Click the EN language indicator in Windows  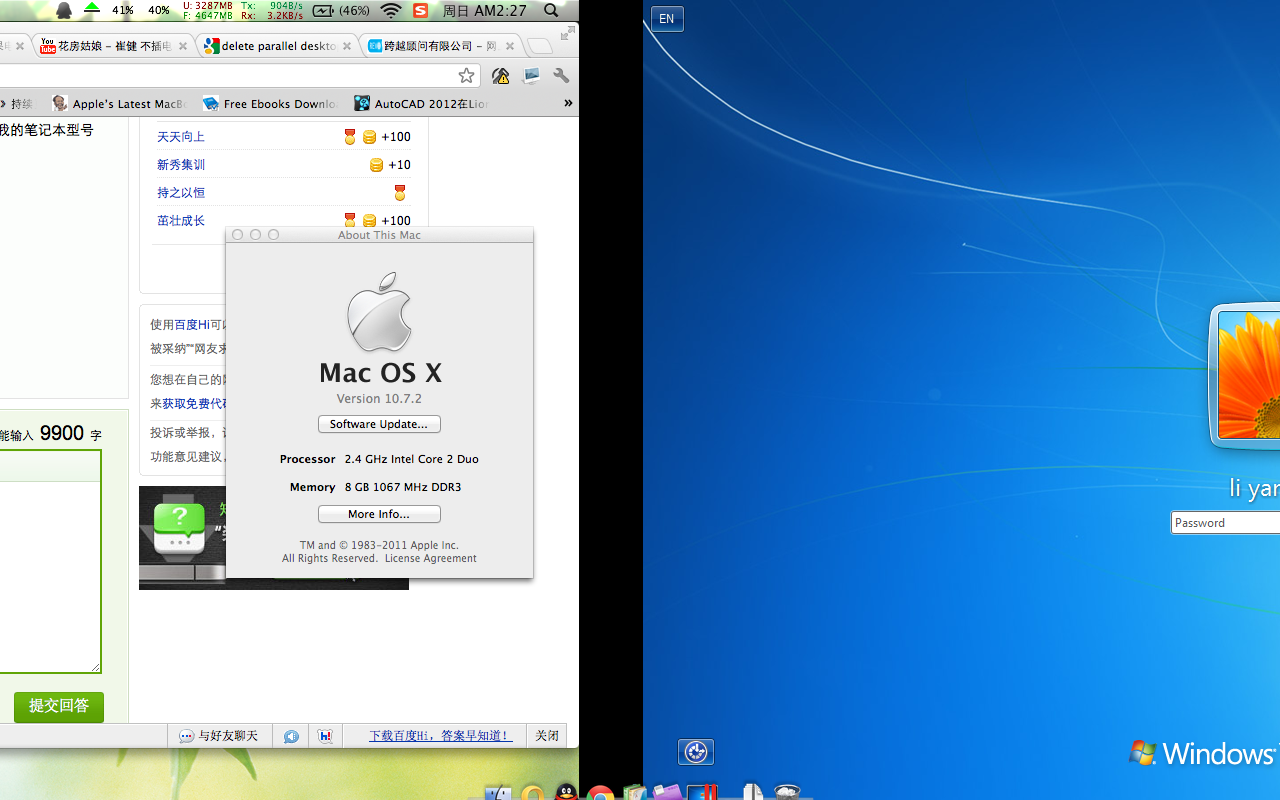pos(667,19)
